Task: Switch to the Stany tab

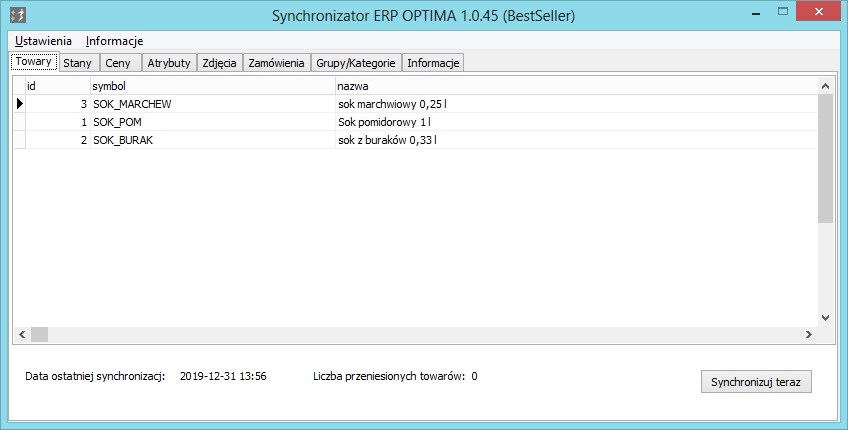Action: [79, 63]
